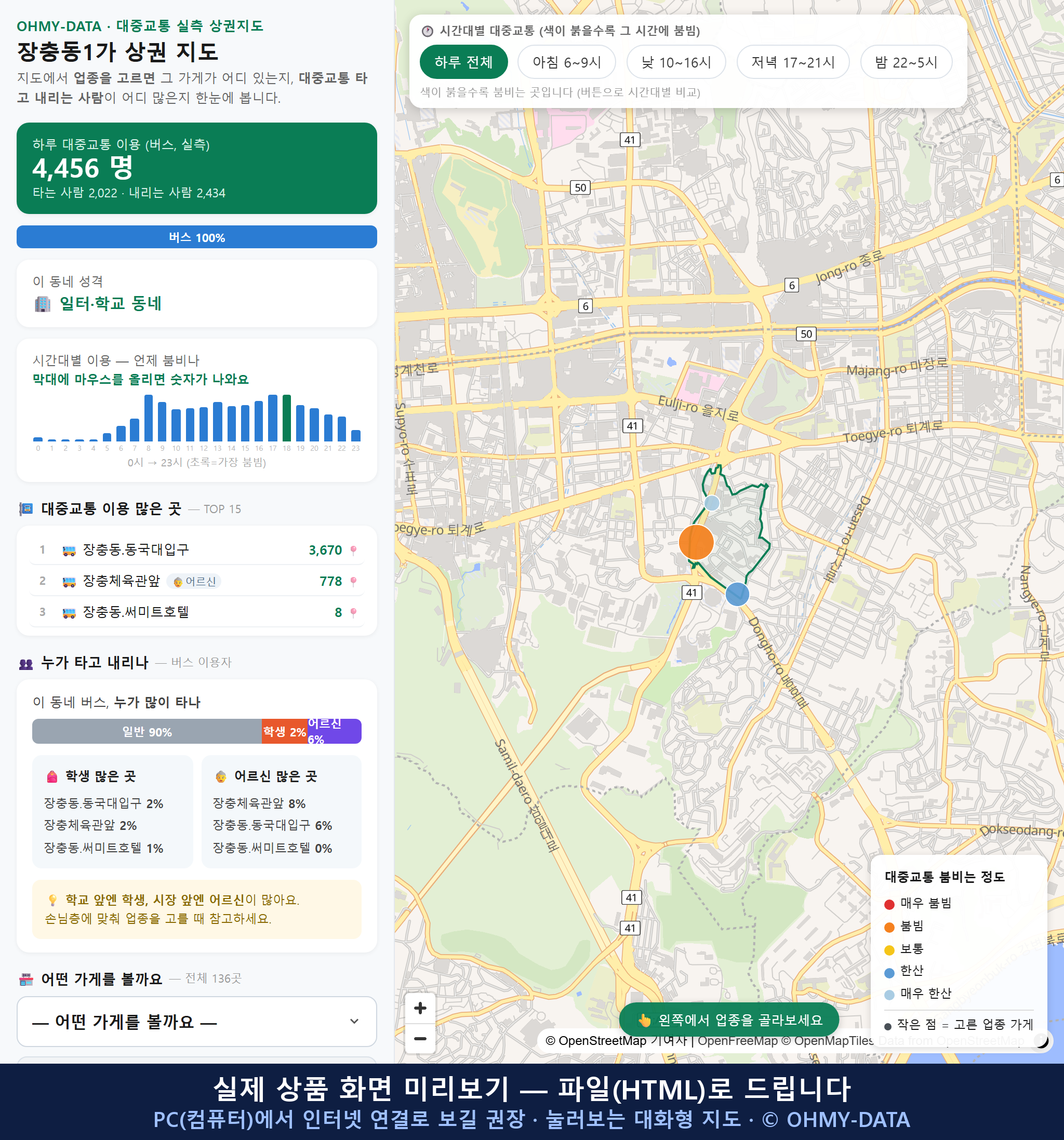Image resolution: width=1064 pixels, height=1140 pixels.
Task: Click the 학생 2% orange segment
Action: point(285,731)
